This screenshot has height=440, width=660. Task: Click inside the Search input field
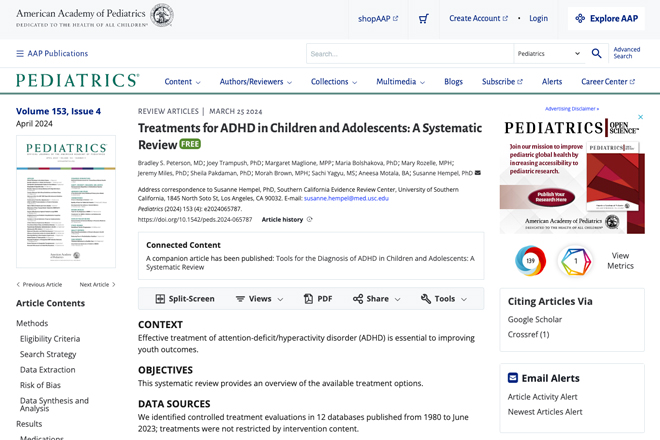[x=410, y=53]
